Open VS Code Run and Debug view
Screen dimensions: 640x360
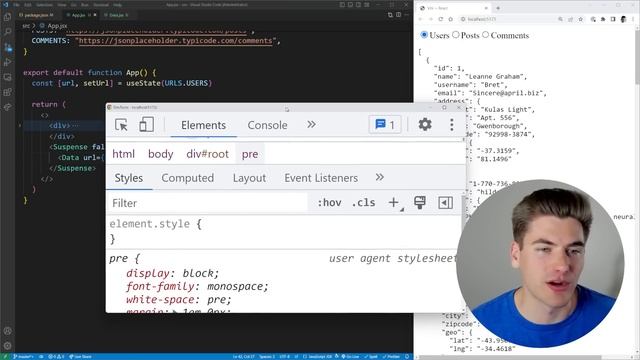pyautogui.click(x=7, y=62)
